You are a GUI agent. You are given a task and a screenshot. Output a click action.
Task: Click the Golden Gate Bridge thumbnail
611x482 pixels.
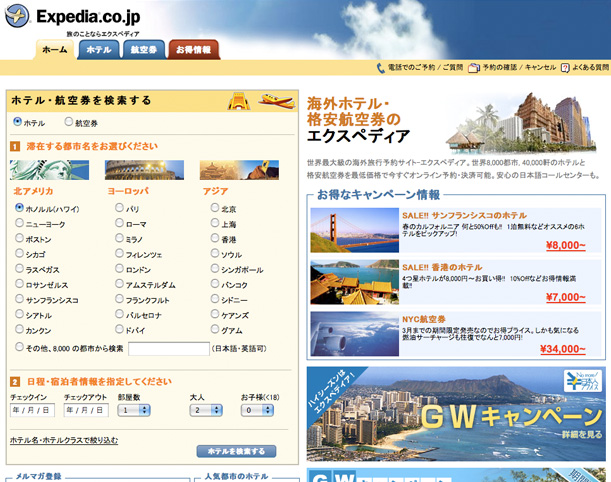pyautogui.click(x=355, y=230)
